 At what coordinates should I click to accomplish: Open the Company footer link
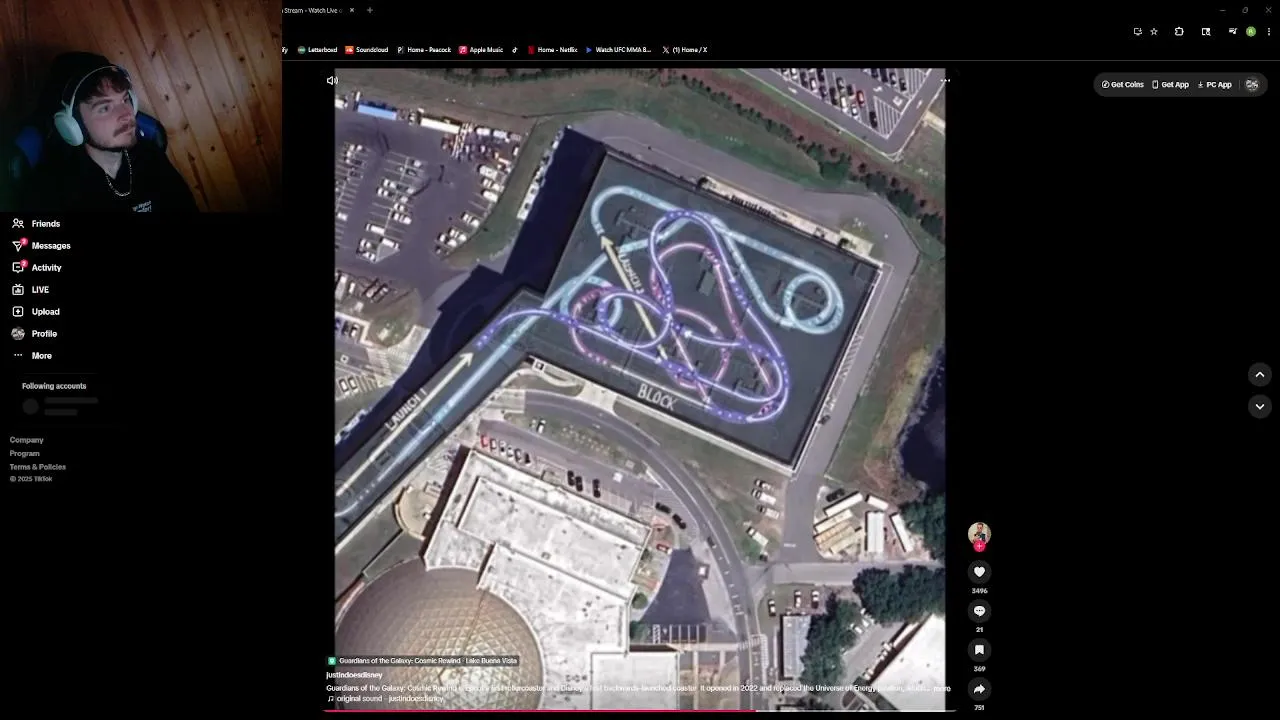tap(27, 440)
